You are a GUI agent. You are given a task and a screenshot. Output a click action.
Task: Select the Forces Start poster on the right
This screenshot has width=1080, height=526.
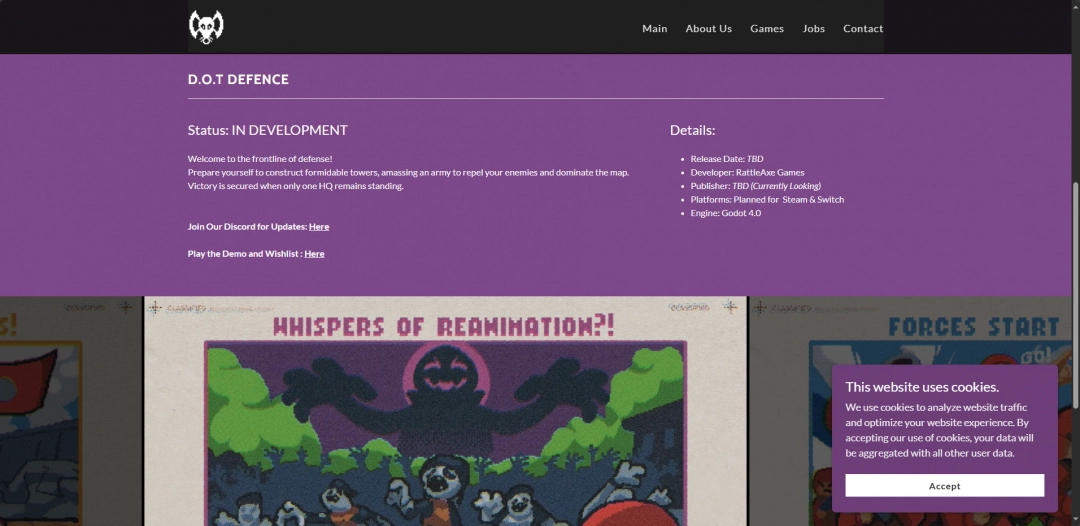790,420
